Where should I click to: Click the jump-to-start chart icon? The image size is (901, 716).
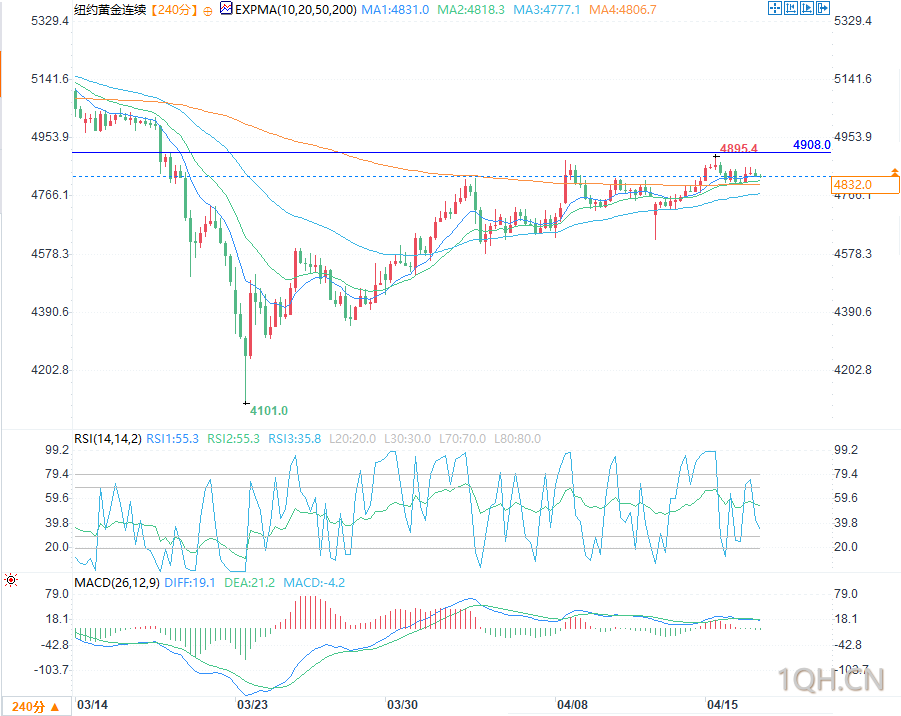791,8
